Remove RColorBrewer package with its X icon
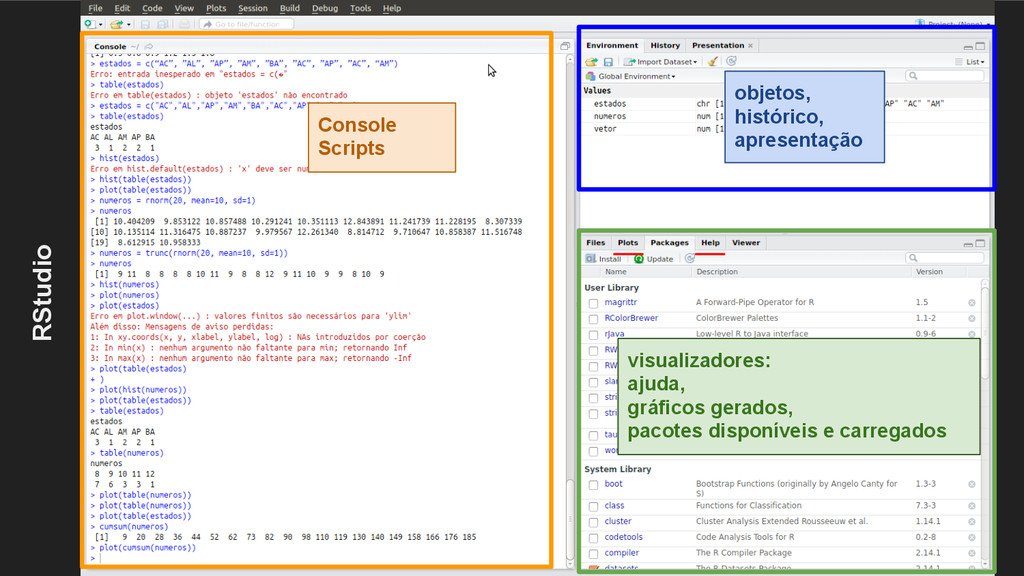 click(x=972, y=319)
